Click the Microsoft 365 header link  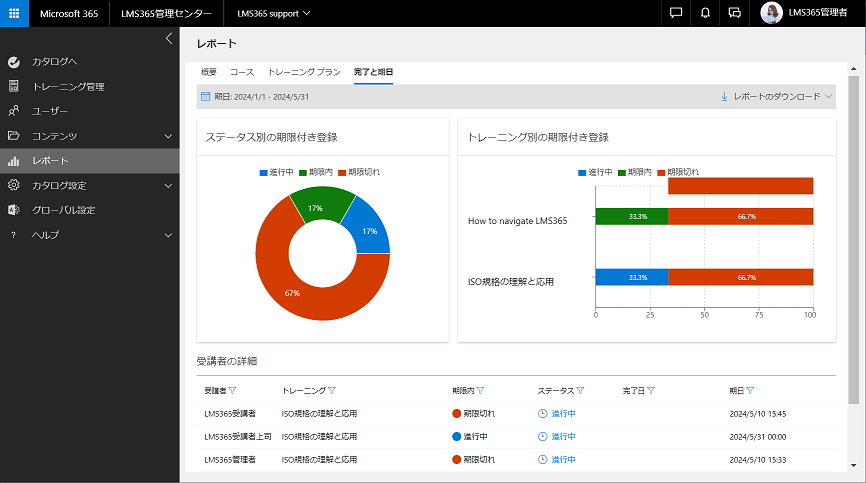coord(69,13)
